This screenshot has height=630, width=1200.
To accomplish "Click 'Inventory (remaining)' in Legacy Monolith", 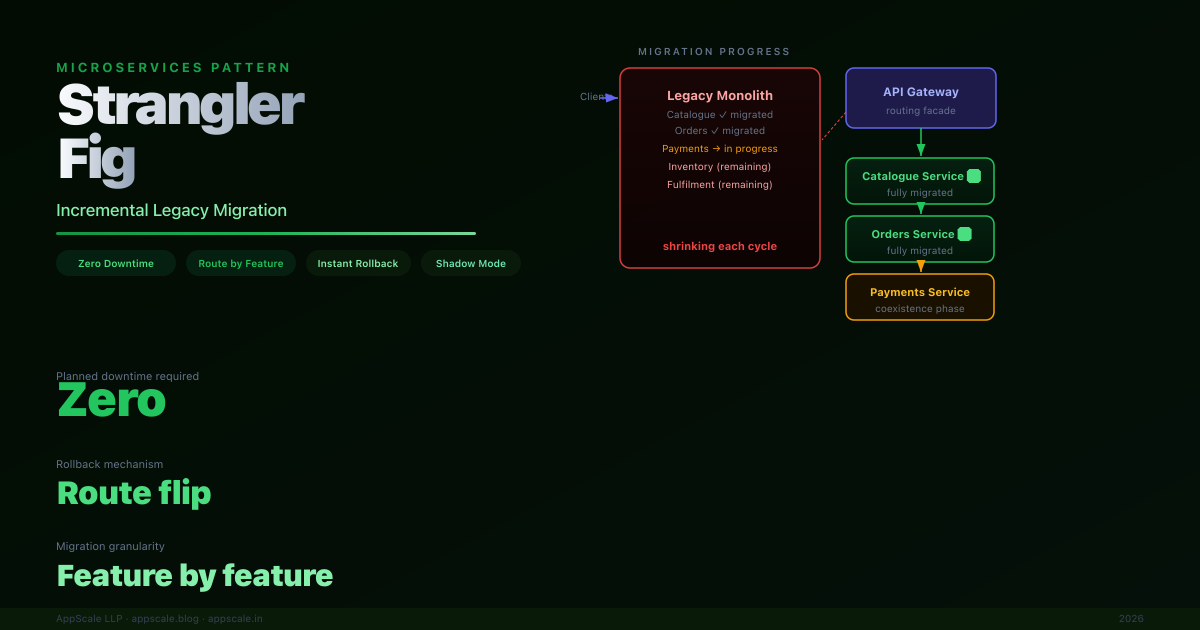I will [719, 167].
